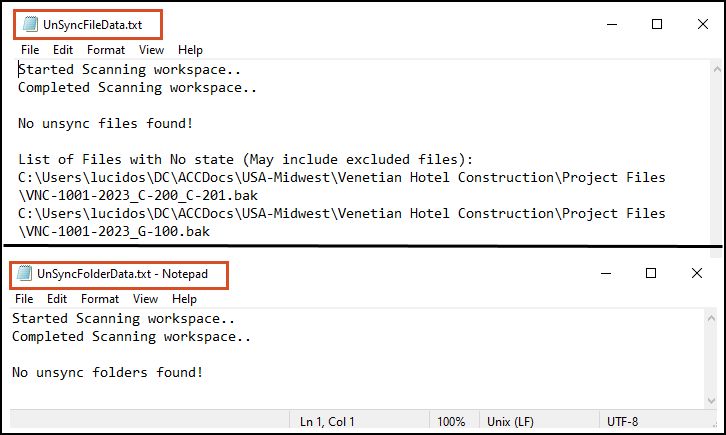Open View menu in UnSyncFileData window
726x435 pixels.
click(x=151, y=50)
